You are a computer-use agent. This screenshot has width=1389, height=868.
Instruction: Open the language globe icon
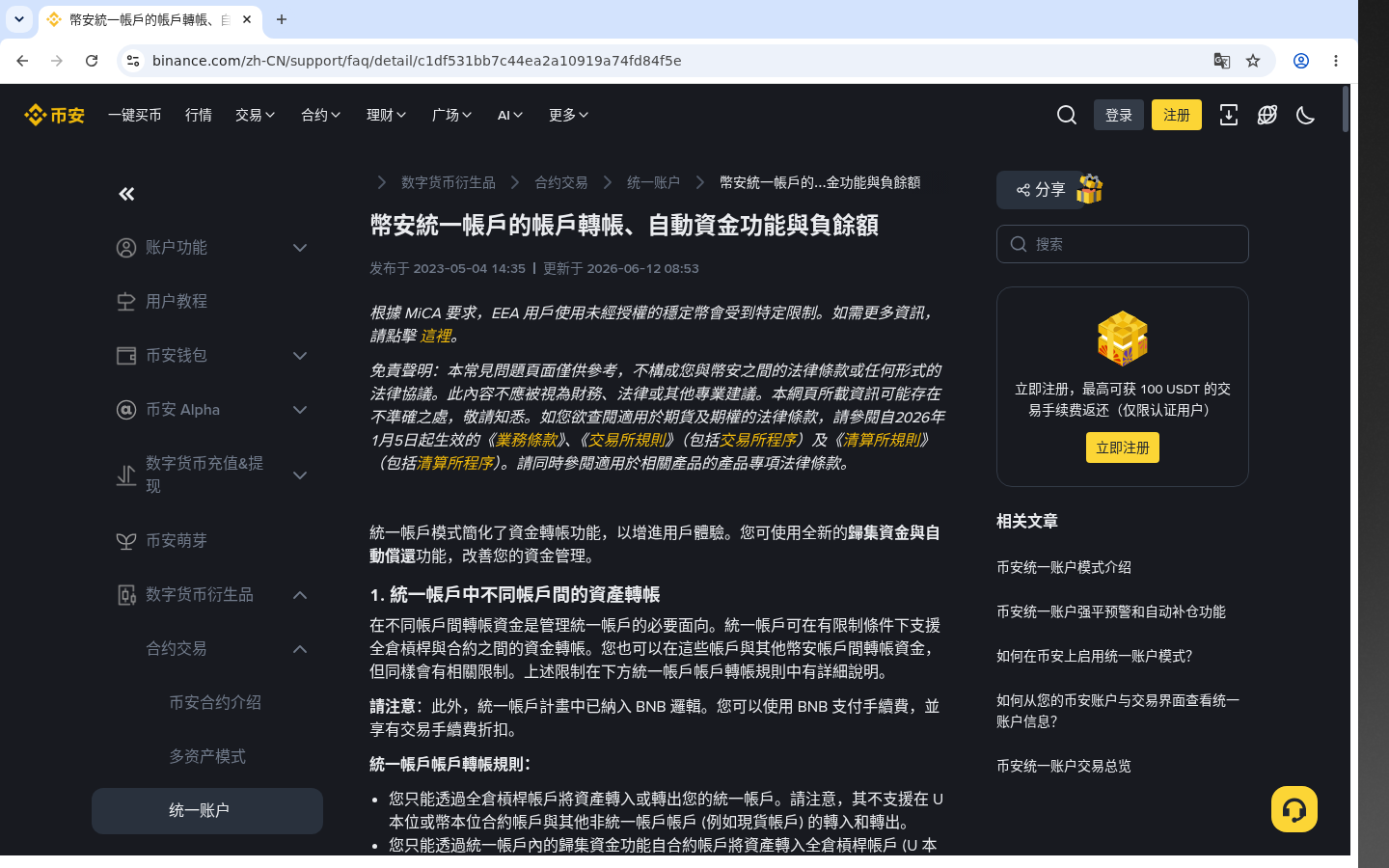tap(1266, 115)
